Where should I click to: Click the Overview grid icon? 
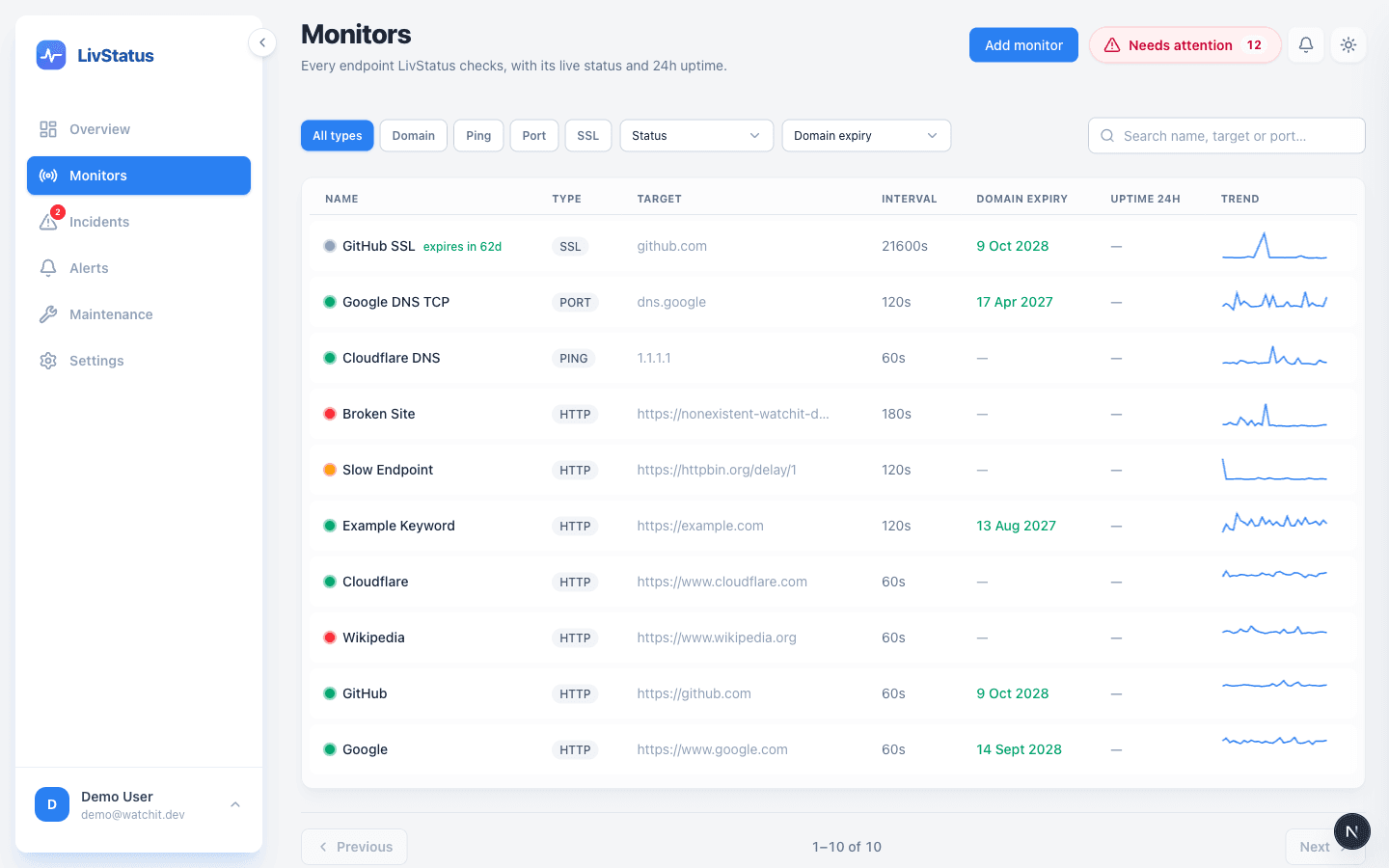(48, 129)
